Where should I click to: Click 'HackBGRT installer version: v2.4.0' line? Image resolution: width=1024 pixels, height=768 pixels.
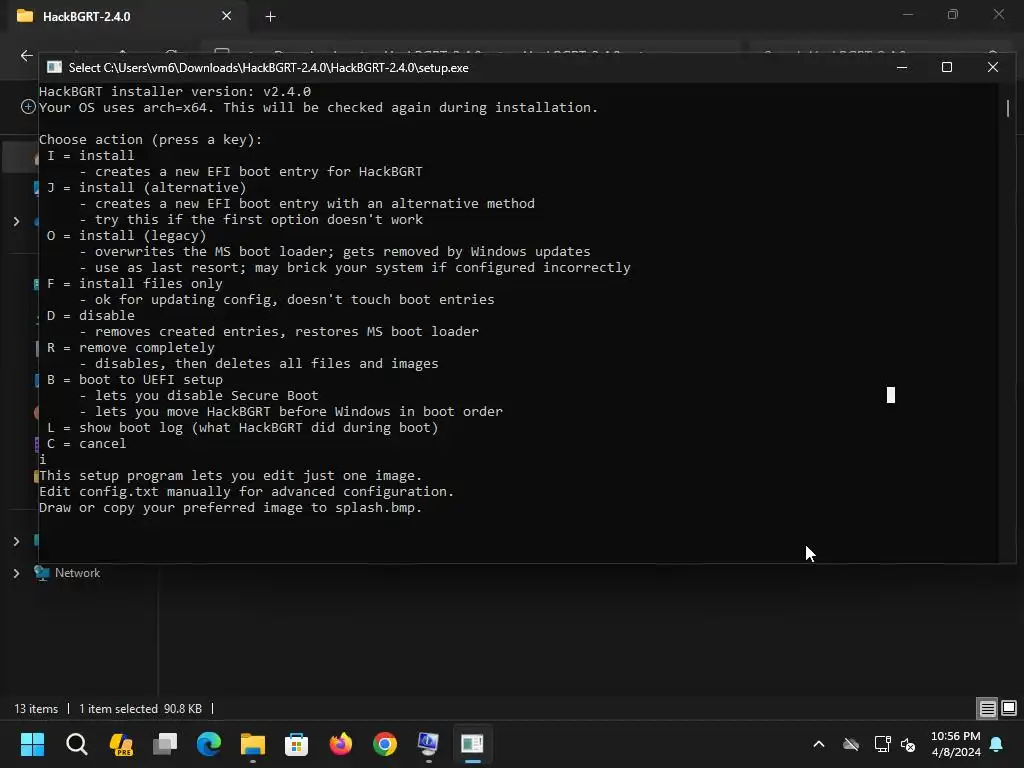pos(175,91)
